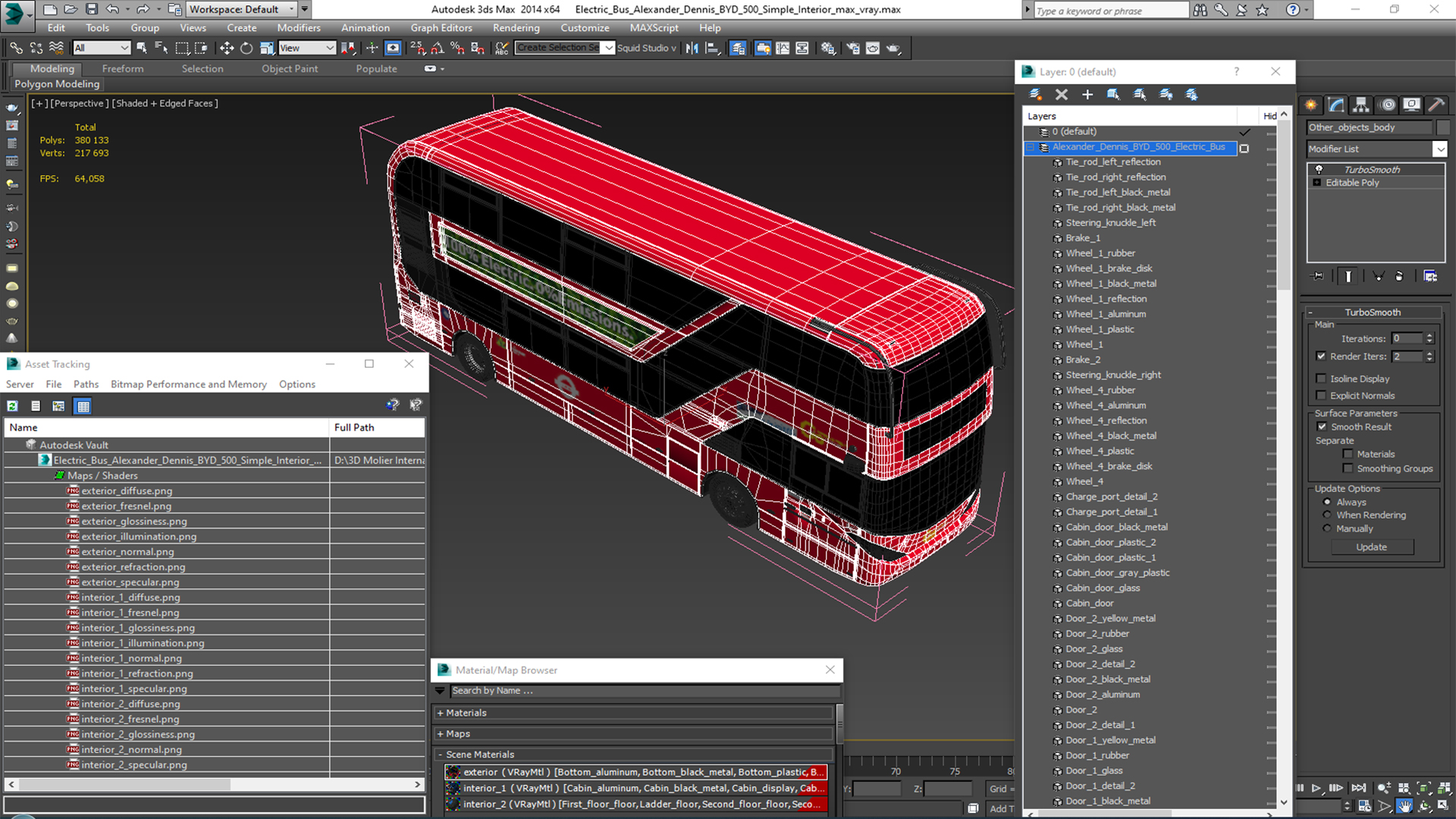The image size is (1456, 819).
Task: Click Freeze/Unfreeze All Layers icon
Action: [x=1192, y=94]
